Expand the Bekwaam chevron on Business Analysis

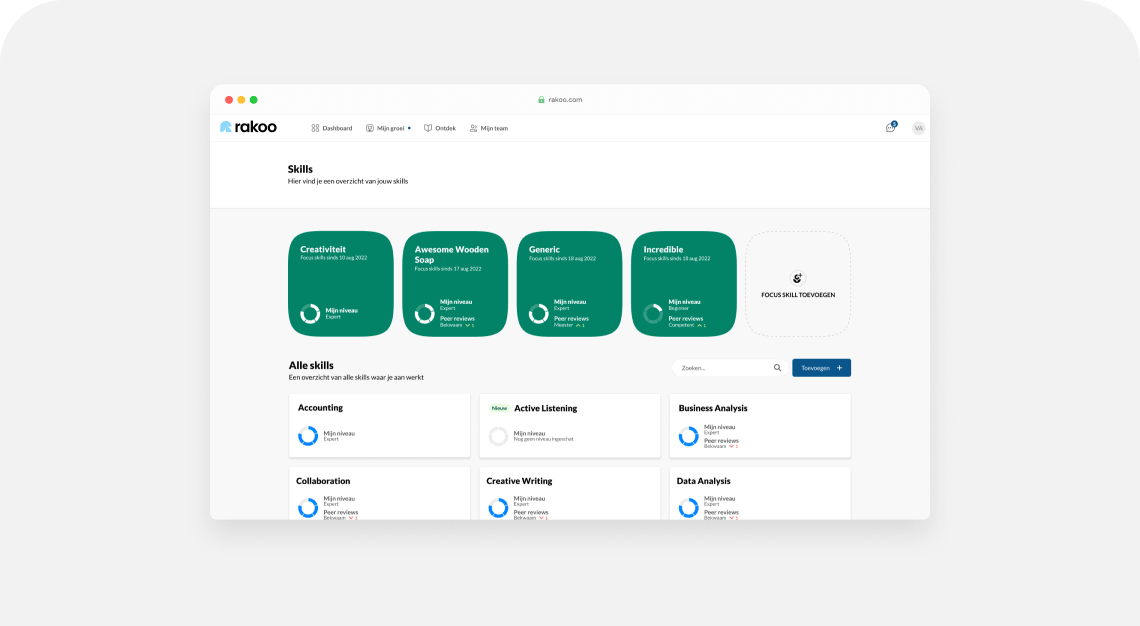click(x=731, y=446)
